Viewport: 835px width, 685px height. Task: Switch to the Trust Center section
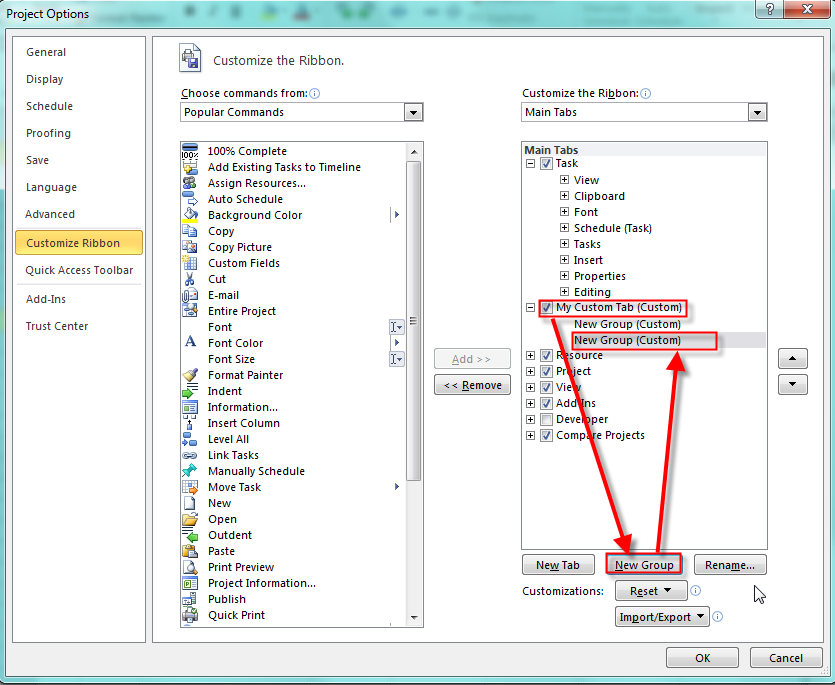57,326
